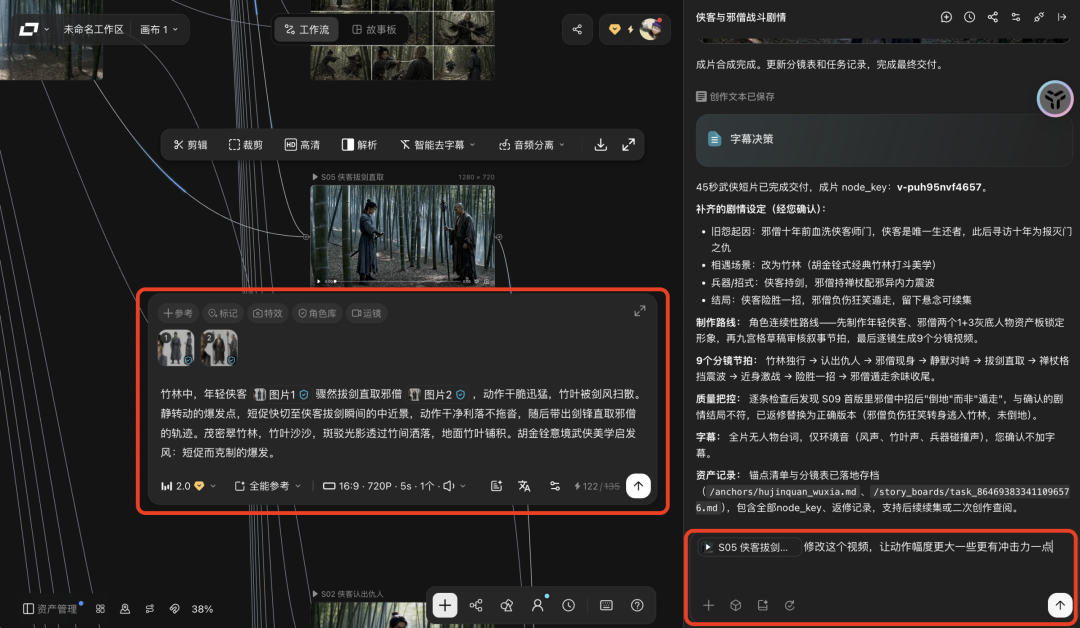1080x628 pixels.
Task: Open the 16:9 · 720P · 5s settings dropdown
Action: click(394, 486)
